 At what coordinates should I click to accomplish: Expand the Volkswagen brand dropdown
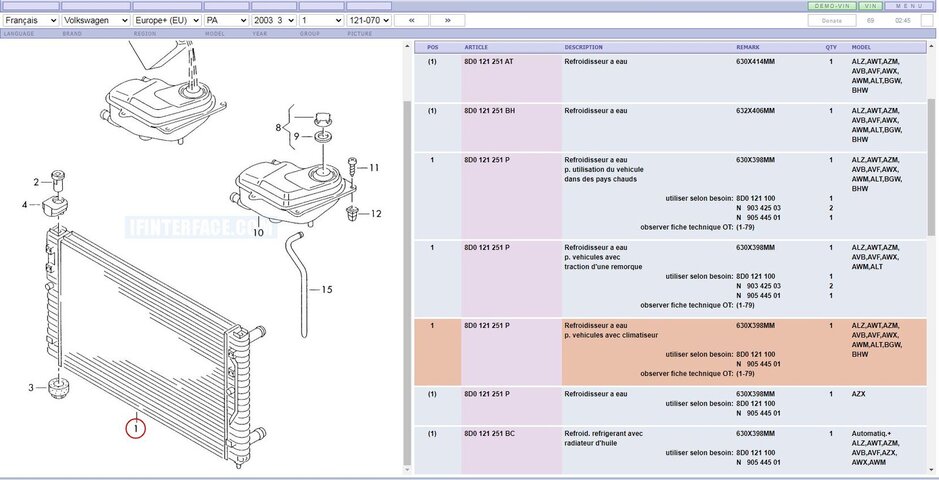(95, 20)
